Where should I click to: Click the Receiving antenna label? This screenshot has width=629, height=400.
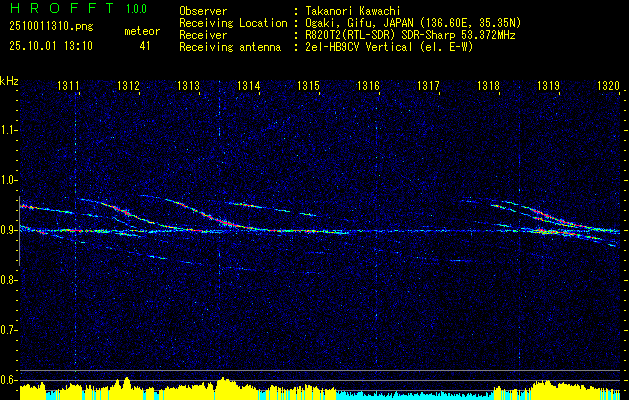[230, 47]
